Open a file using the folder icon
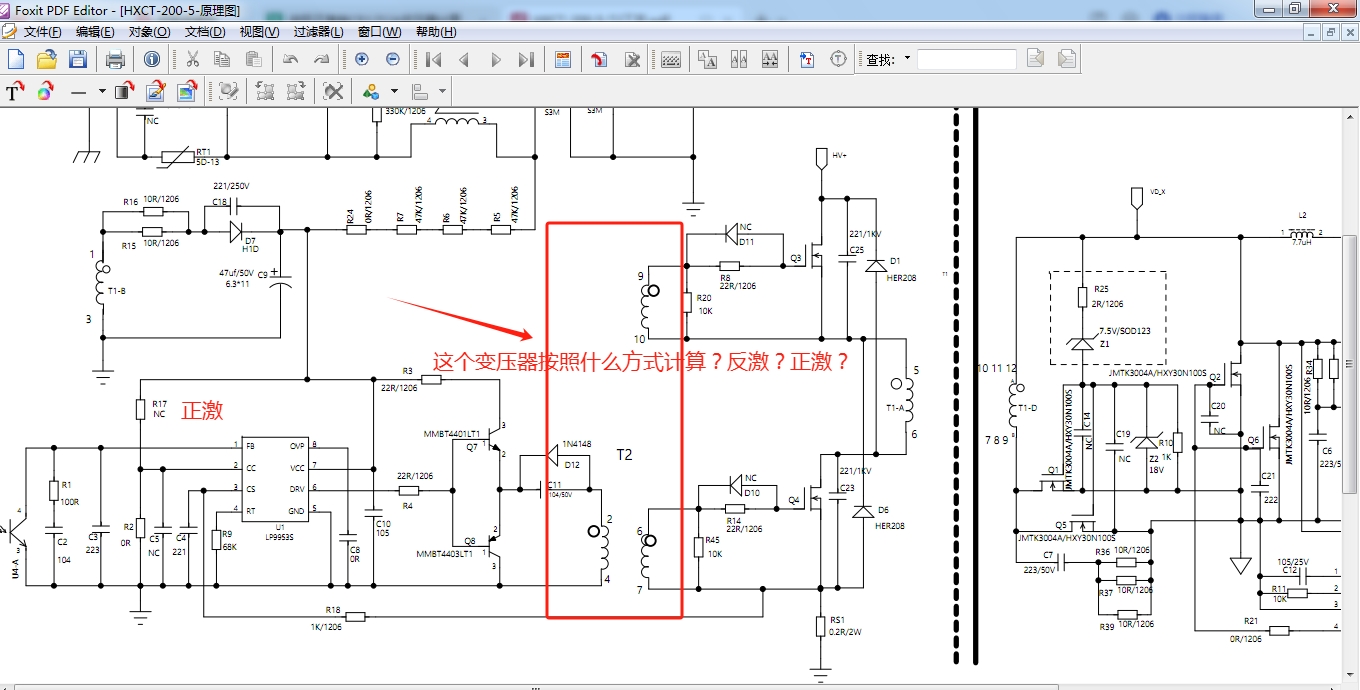1360x690 pixels. 46,60
